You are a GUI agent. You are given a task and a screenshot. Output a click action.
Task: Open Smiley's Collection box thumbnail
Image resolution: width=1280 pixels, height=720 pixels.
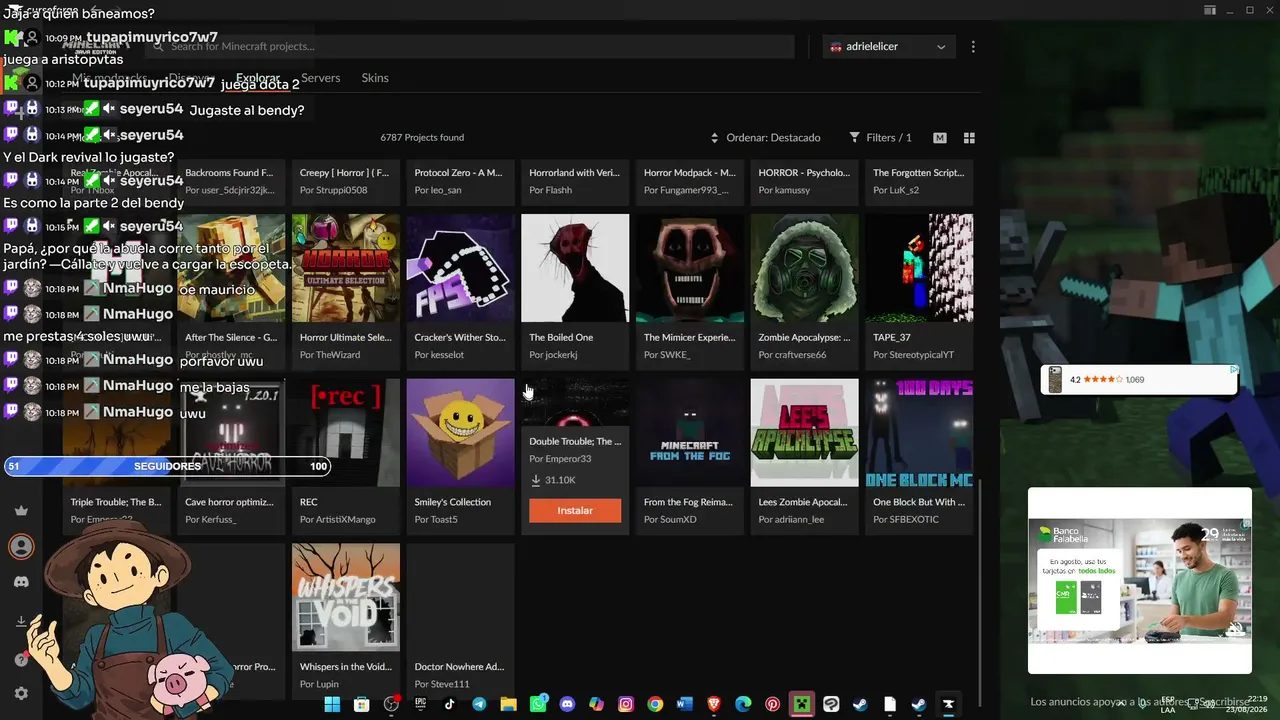tap(460, 433)
